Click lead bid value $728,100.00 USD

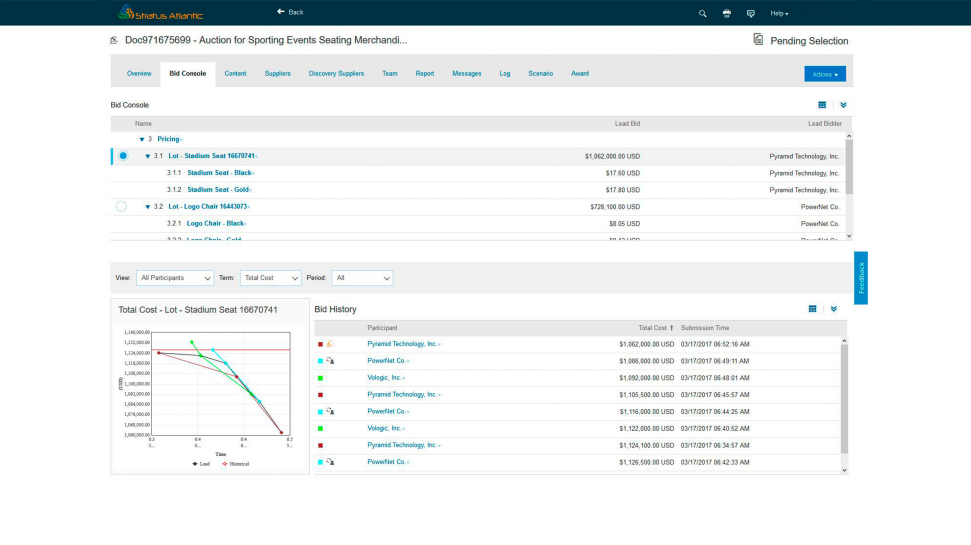tap(615, 207)
